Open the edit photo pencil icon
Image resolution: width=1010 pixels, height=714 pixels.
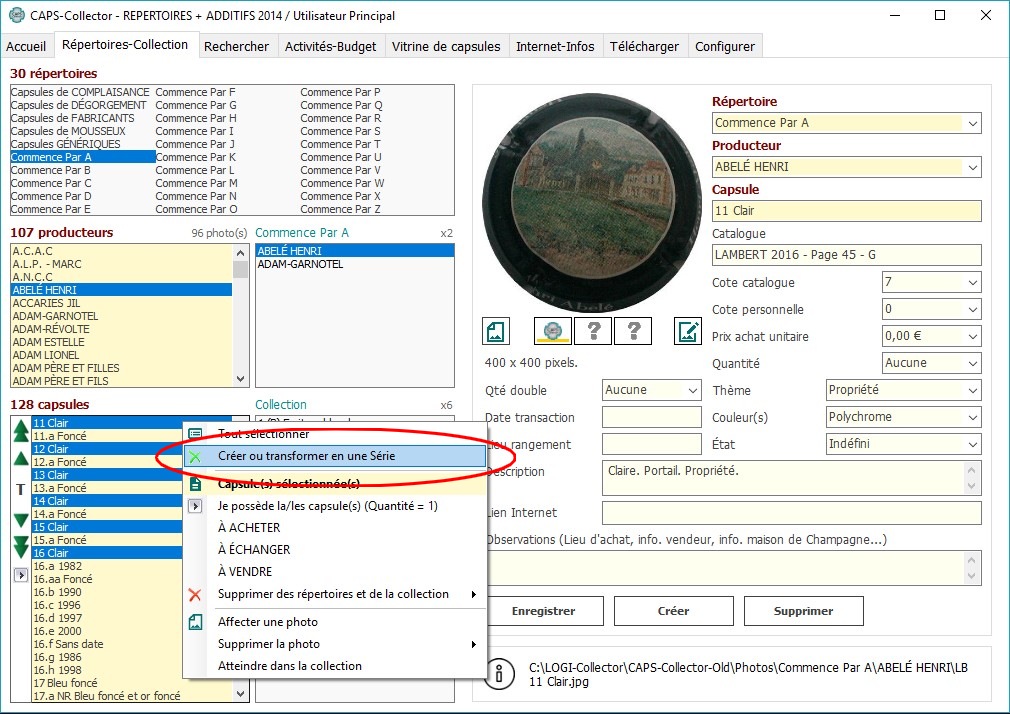coord(687,331)
